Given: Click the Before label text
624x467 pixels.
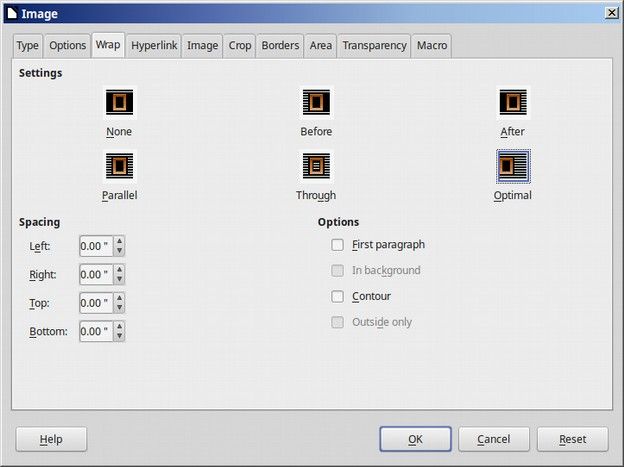Looking at the screenshot, I should point(316,131).
